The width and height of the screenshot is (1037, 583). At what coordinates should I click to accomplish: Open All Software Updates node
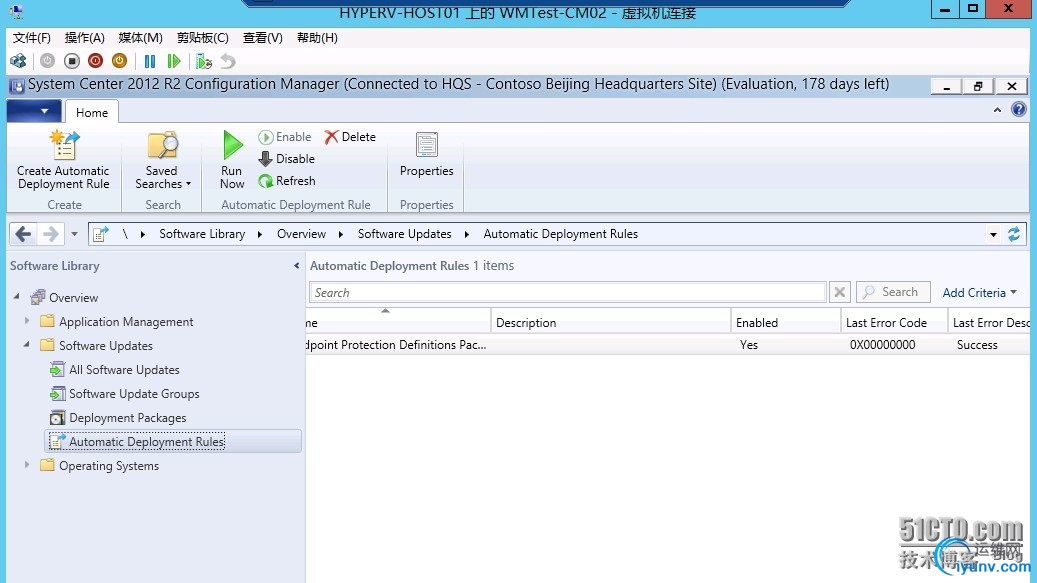pyautogui.click(x=124, y=369)
